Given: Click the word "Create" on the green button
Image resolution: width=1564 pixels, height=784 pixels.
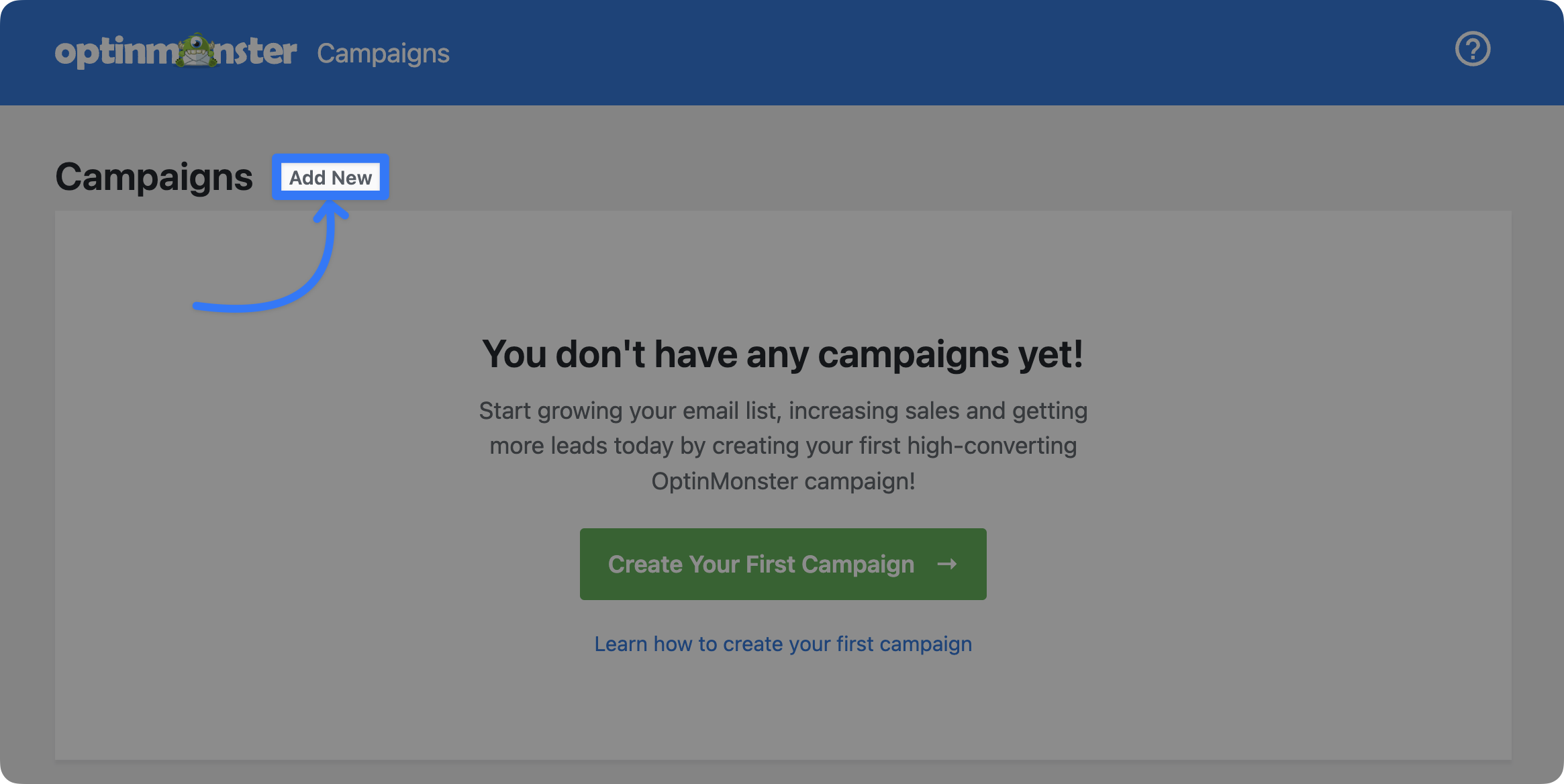Looking at the screenshot, I should click(645, 565).
